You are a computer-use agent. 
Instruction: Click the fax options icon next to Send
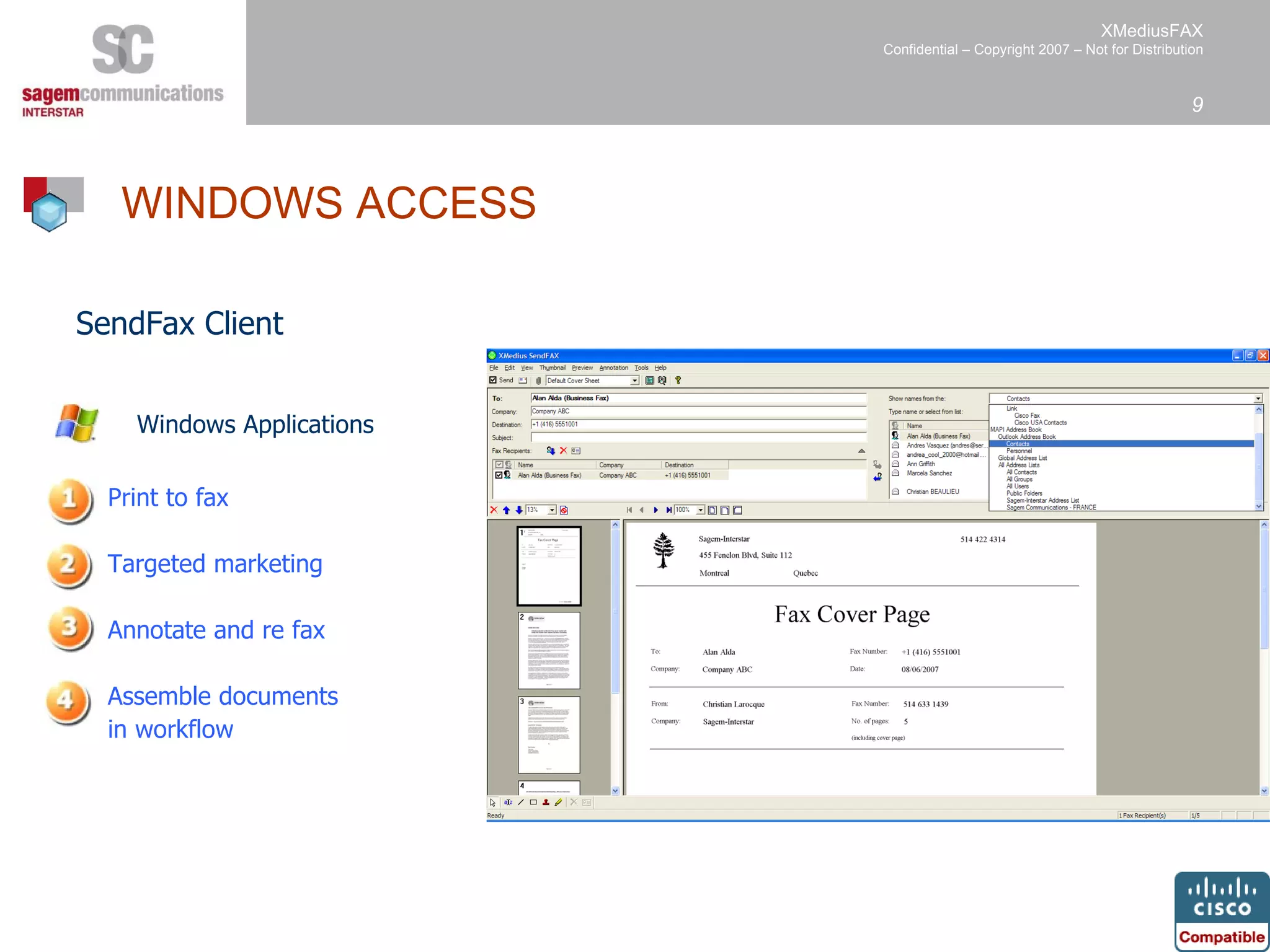click(523, 381)
